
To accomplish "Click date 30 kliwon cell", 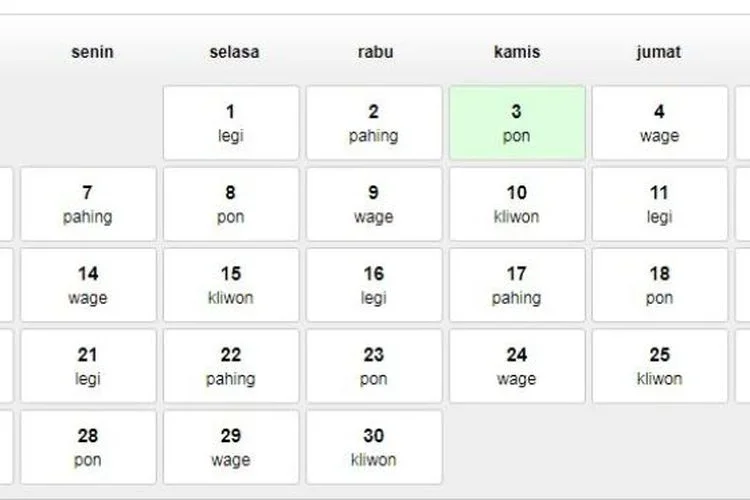I will (374, 447).
